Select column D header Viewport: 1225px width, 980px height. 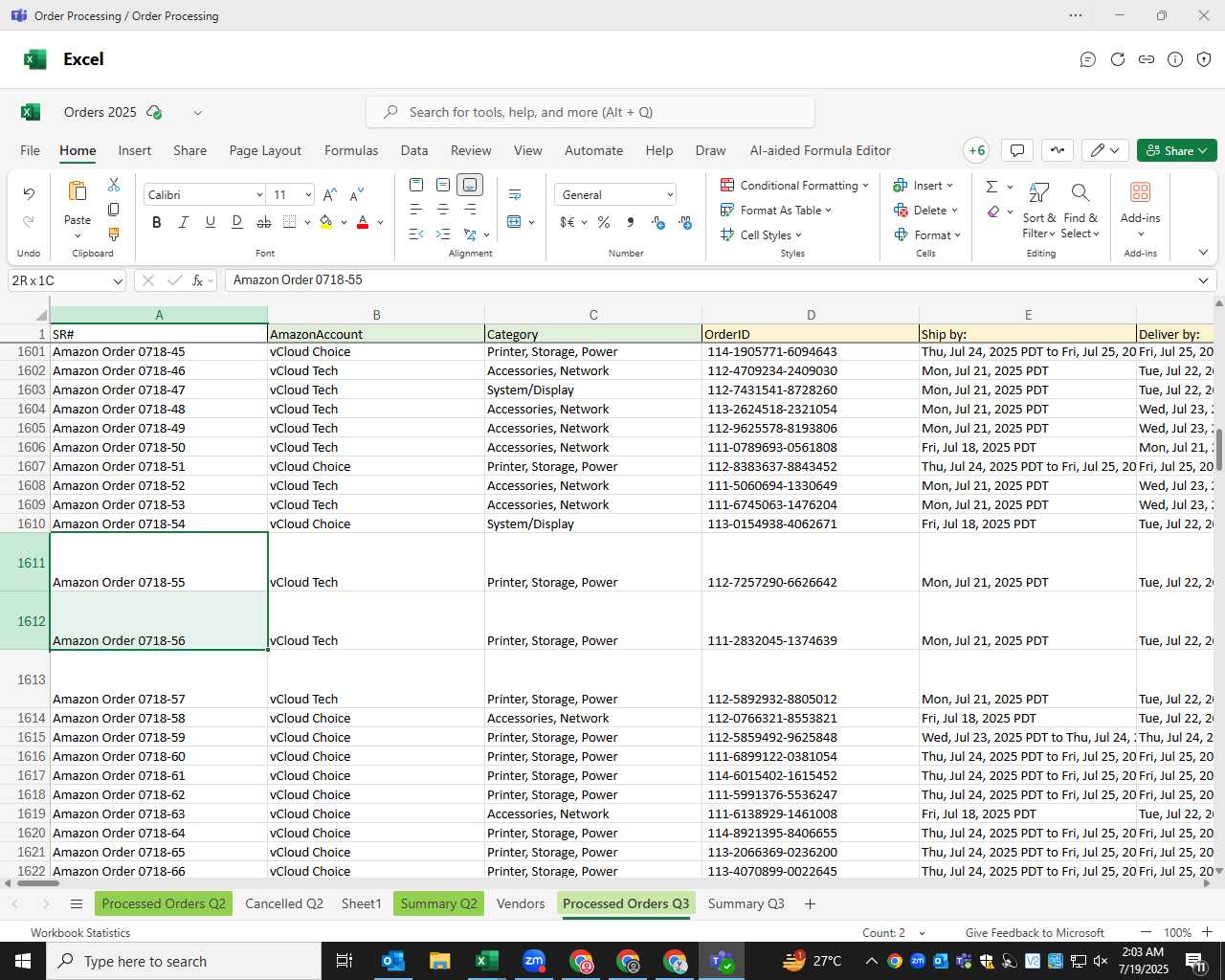[x=811, y=315]
